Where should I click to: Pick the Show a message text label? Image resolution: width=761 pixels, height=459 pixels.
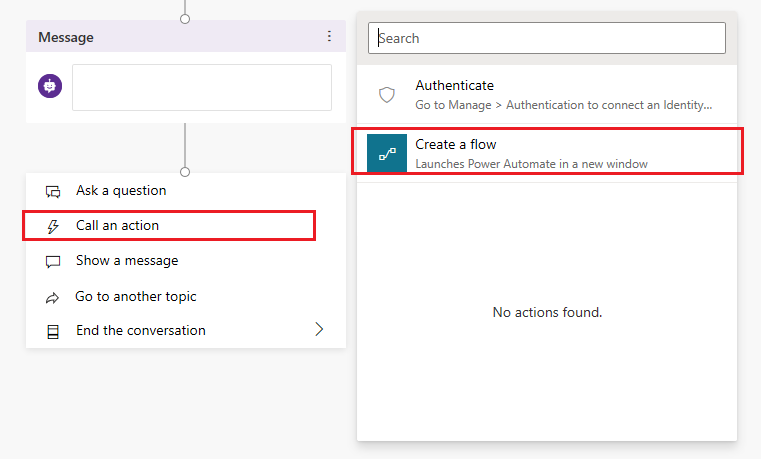[127, 261]
